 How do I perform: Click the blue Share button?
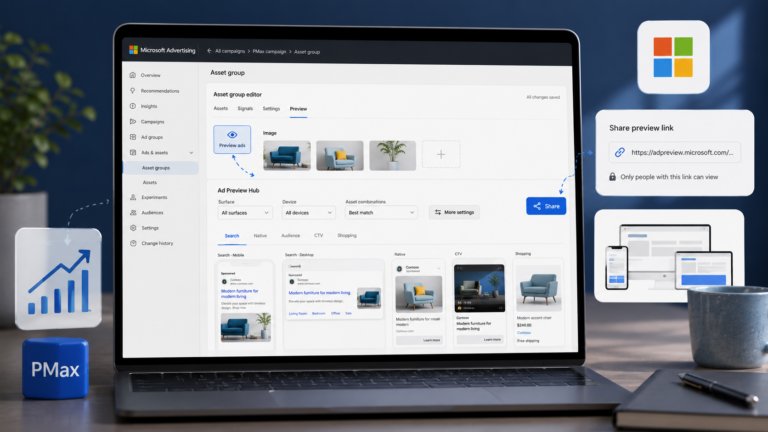tap(546, 206)
